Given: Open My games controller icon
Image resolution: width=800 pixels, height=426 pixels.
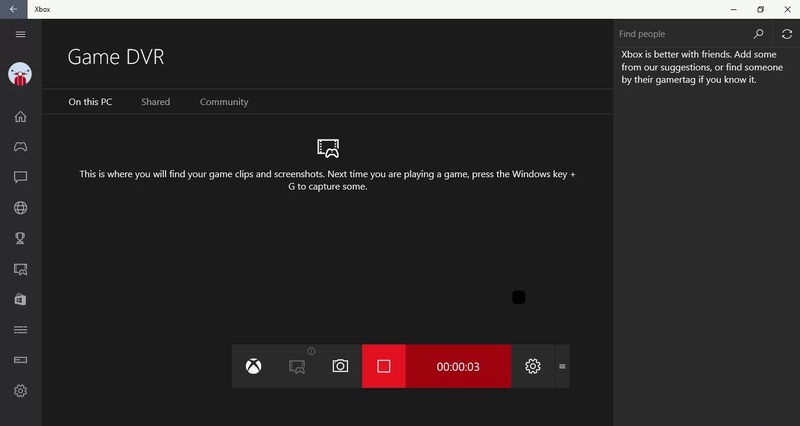Looking at the screenshot, I should (20, 147).
